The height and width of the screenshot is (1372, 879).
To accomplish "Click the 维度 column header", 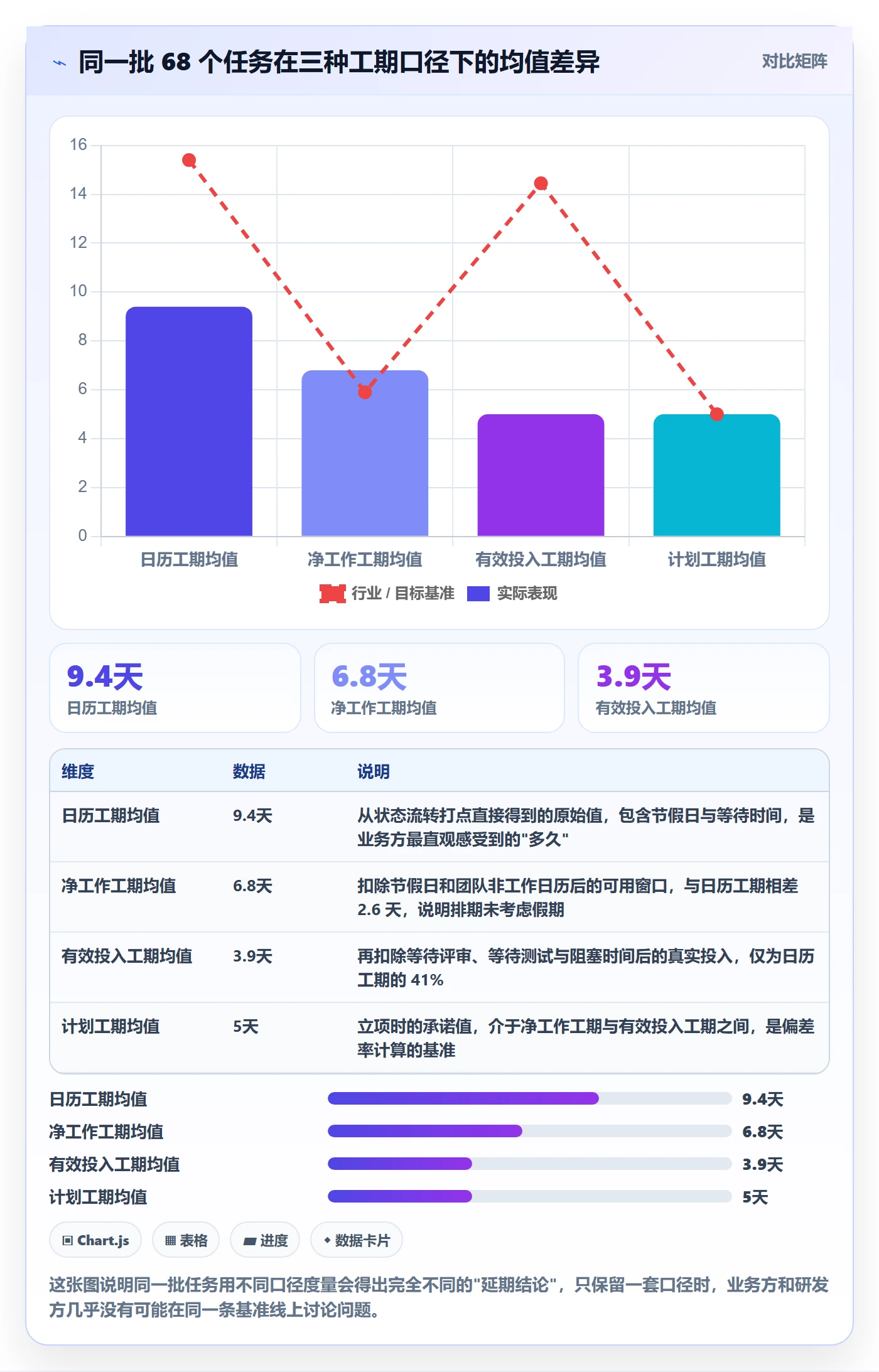I will pyautogui.click(x=78, y=771).
